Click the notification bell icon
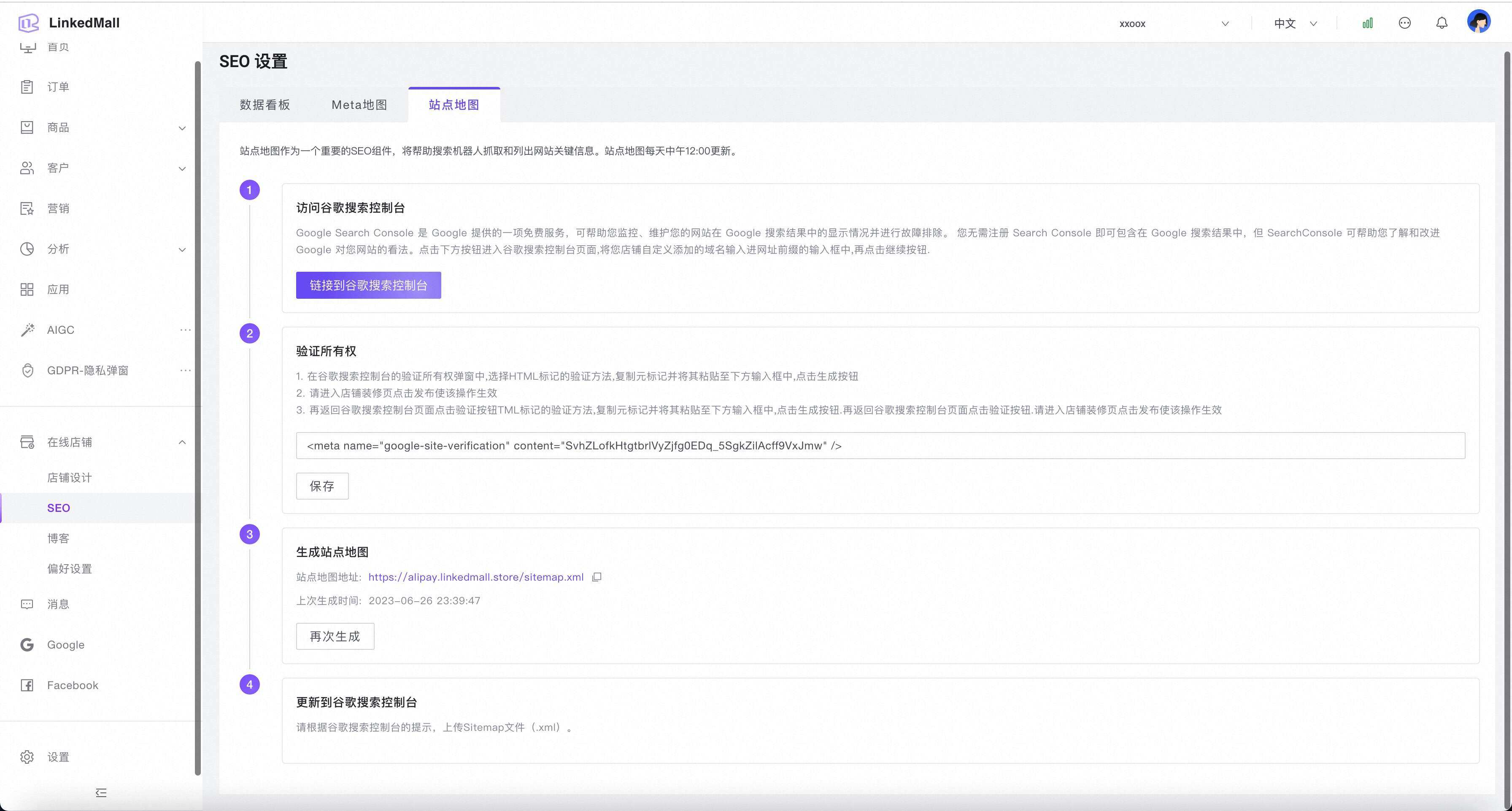This screenshot has height=811, width=1512. [1442, 24]
